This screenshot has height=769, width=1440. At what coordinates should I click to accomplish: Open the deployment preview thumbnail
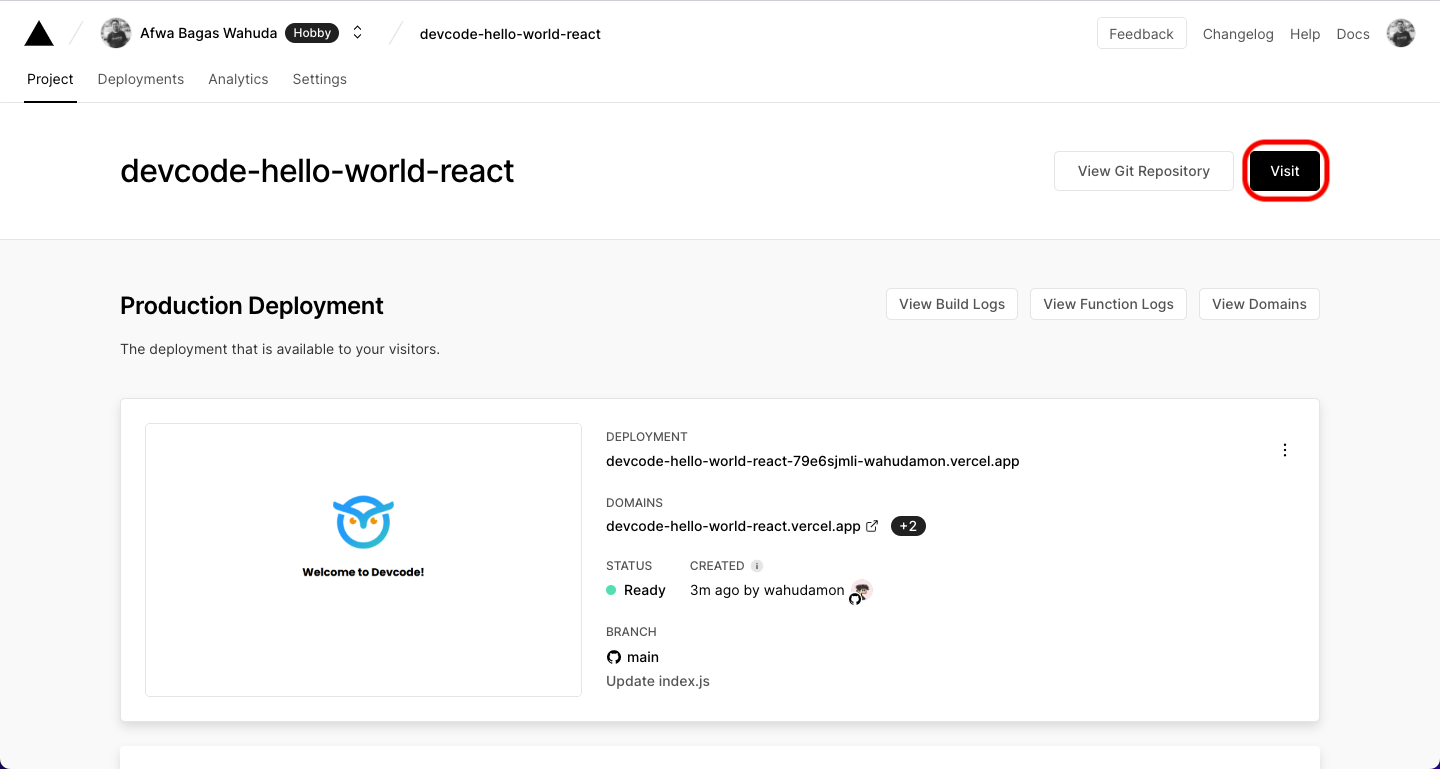(x=363, y=560)
